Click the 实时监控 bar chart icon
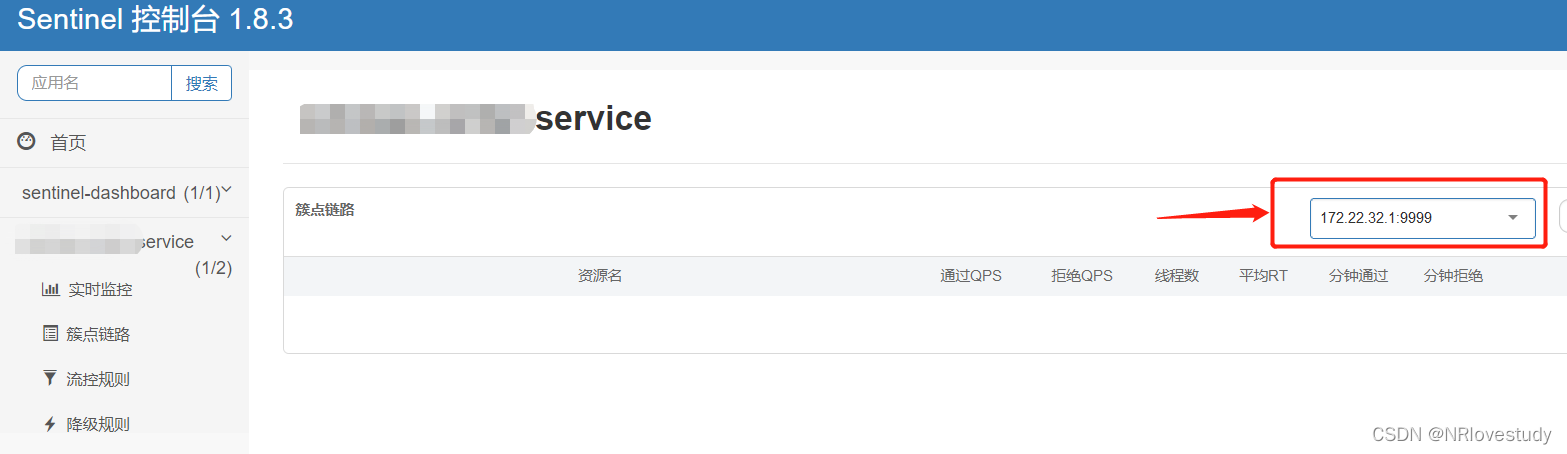This screenshot has width=1567, height=454. [x=50, y=290]
